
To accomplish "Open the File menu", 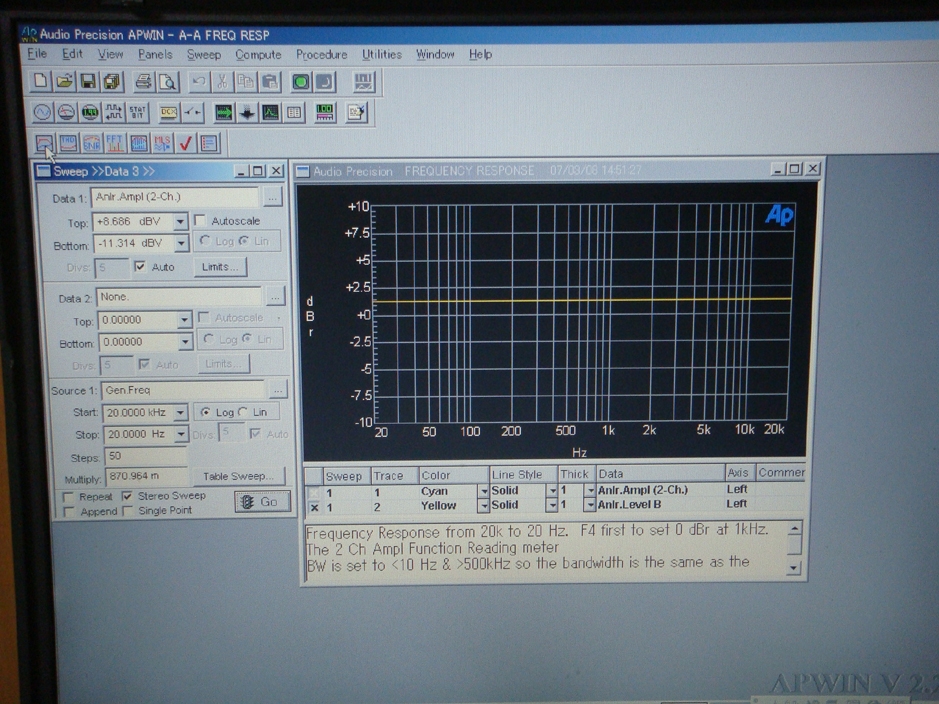I will click(x=37, y=54).
